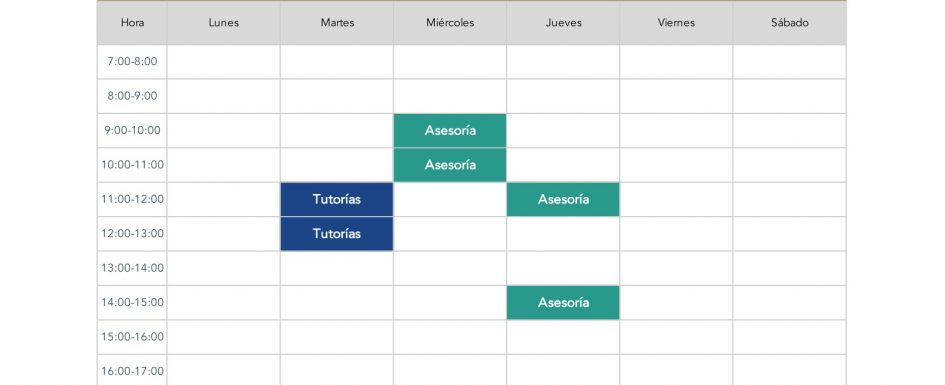This screenshot has width=945, height=385.
Task: Click empty Viernes cell at 11:00-12:00
Action: coord(676,199)
